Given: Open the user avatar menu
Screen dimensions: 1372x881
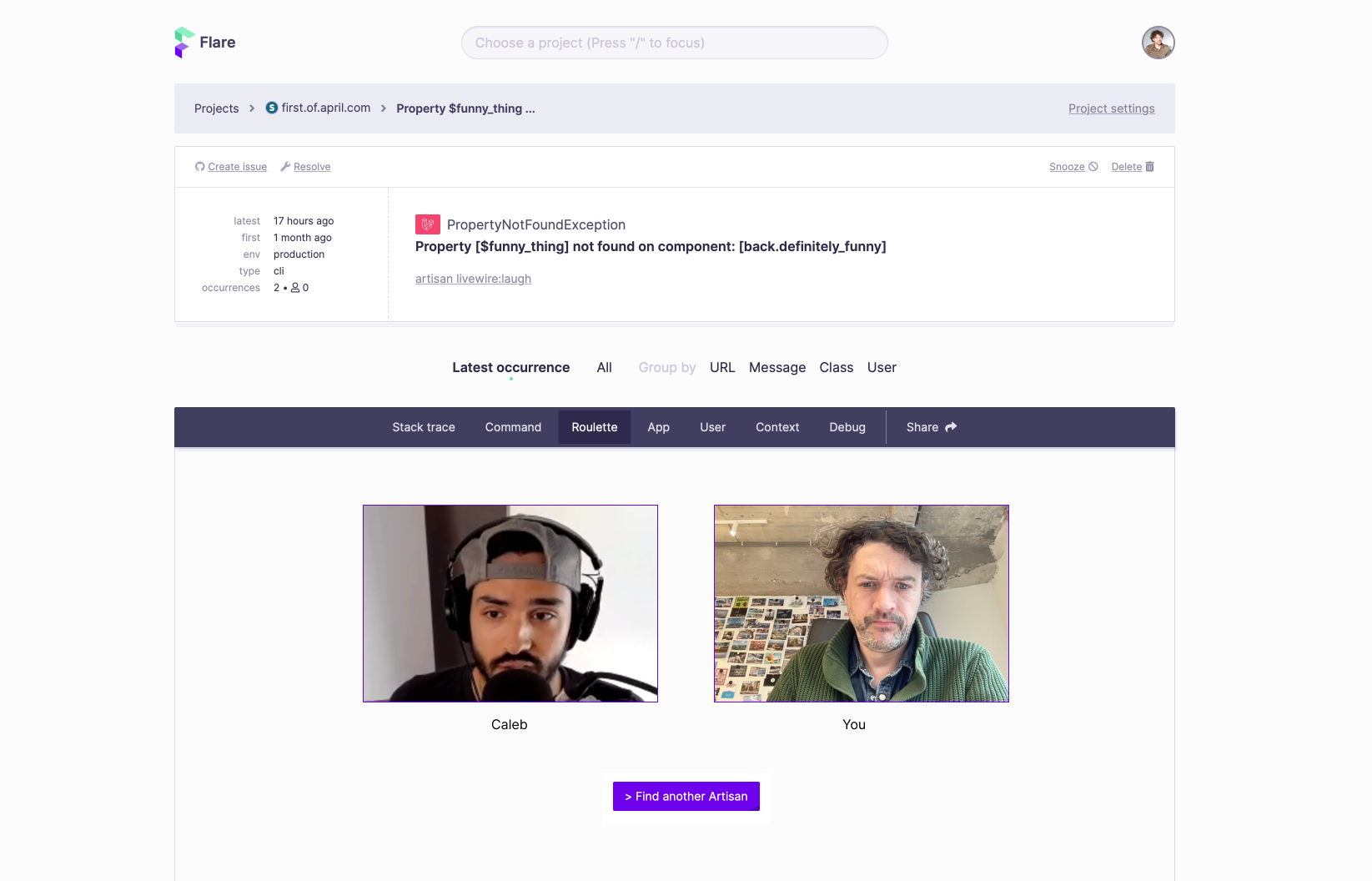Looking at the screenshot, I should pyautogui.click(x=1158, y=43).
